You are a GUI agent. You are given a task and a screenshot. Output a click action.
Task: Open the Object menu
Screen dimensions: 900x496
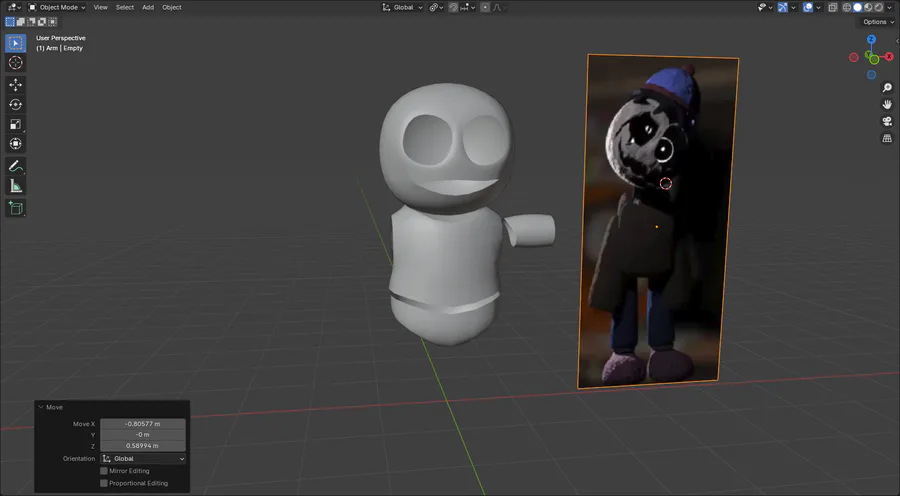pos(172,7)
